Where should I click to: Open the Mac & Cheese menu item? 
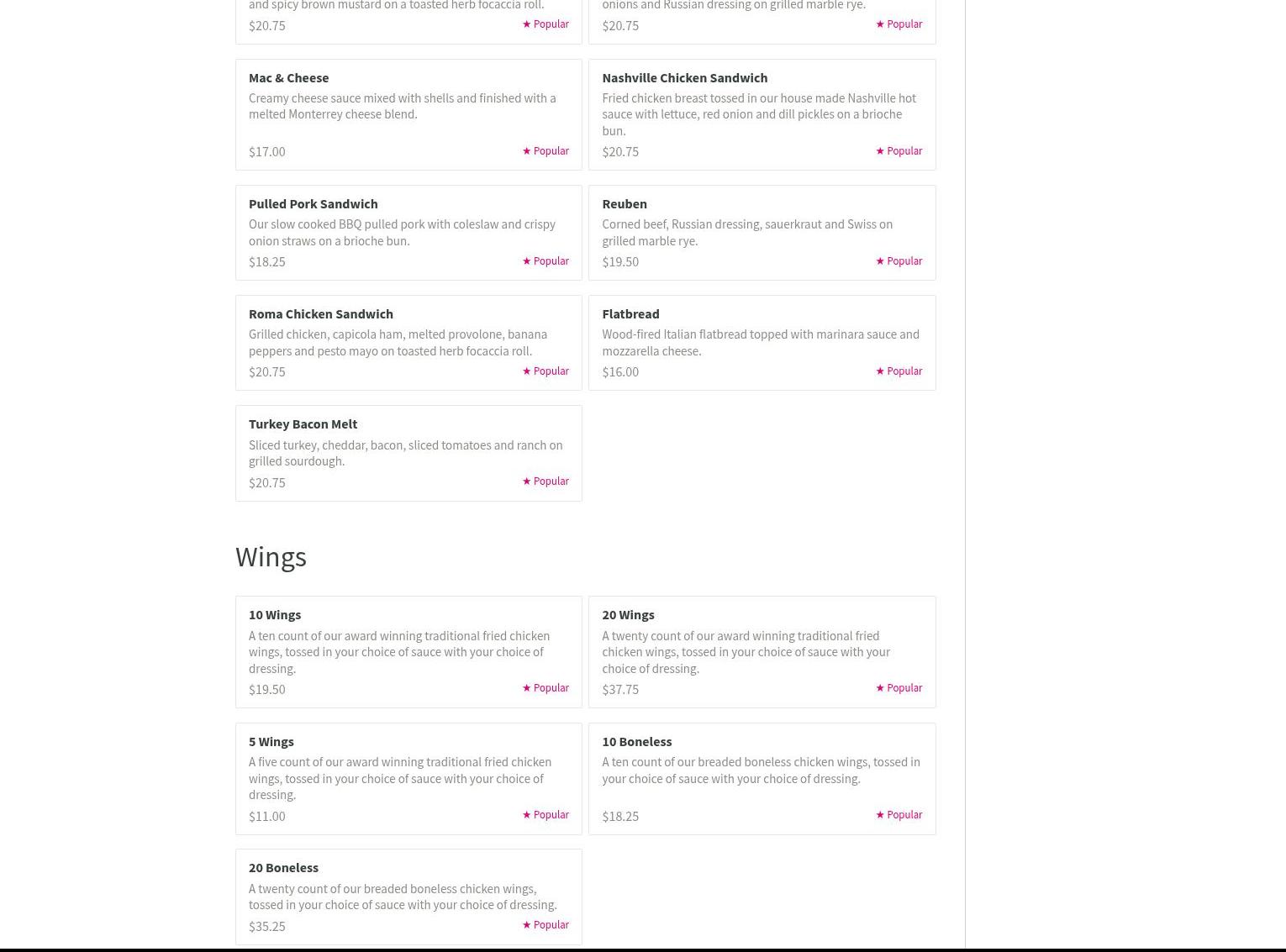(x=288, y=77)
